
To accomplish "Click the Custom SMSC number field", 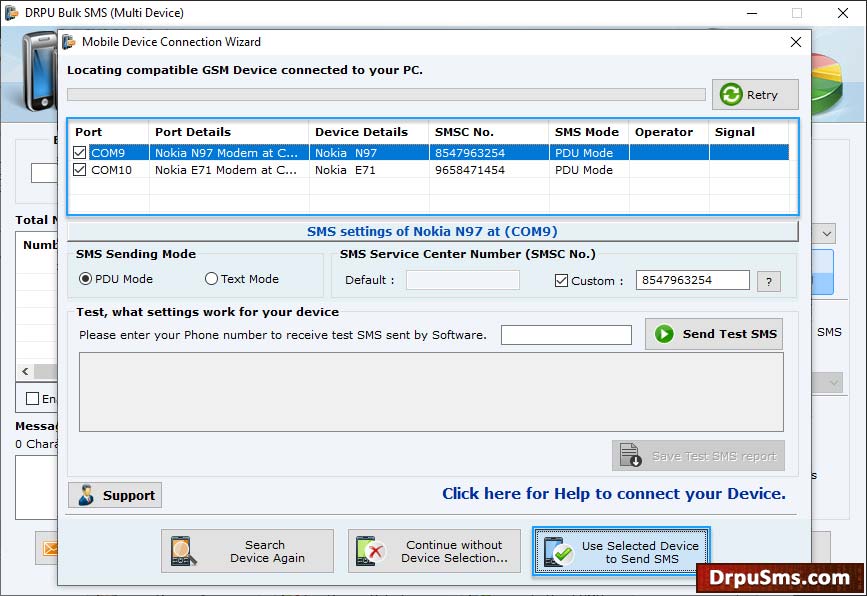I will click(692, 280).
